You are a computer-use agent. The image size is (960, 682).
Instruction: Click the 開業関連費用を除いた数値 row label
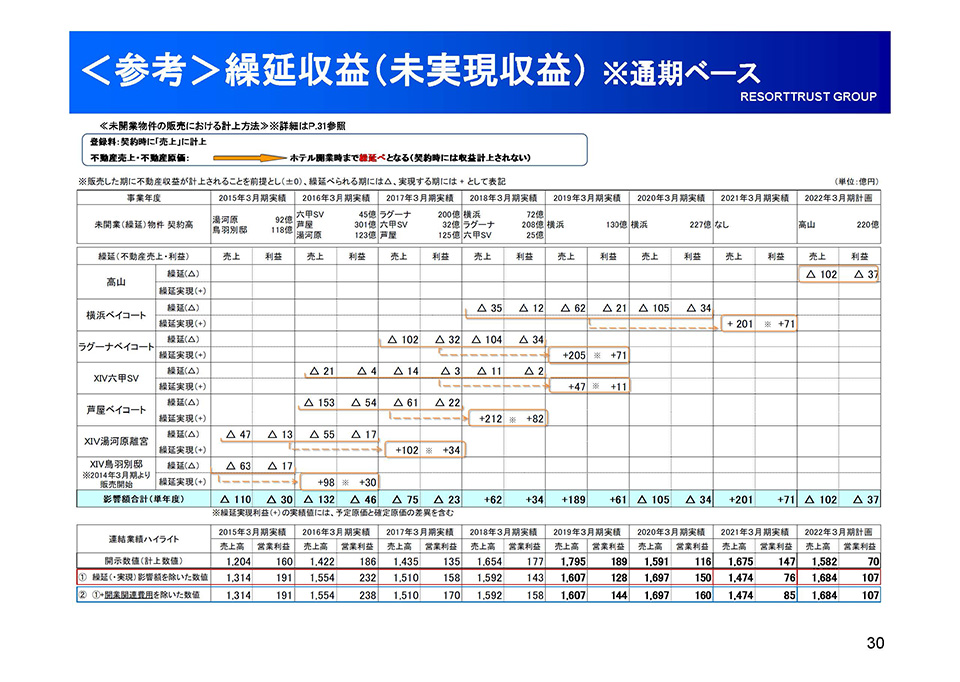click(144, 594)
